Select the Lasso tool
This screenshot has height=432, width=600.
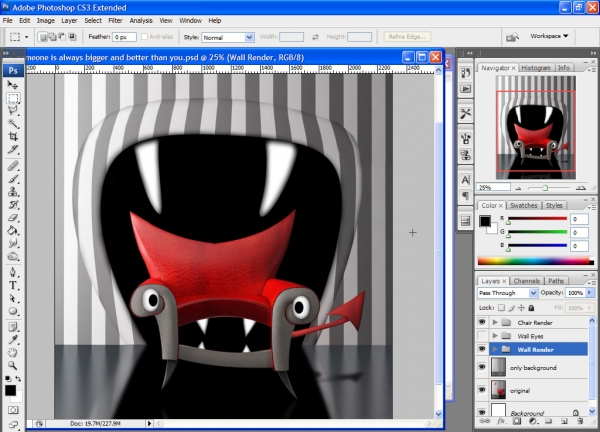(x=13, y=111)
